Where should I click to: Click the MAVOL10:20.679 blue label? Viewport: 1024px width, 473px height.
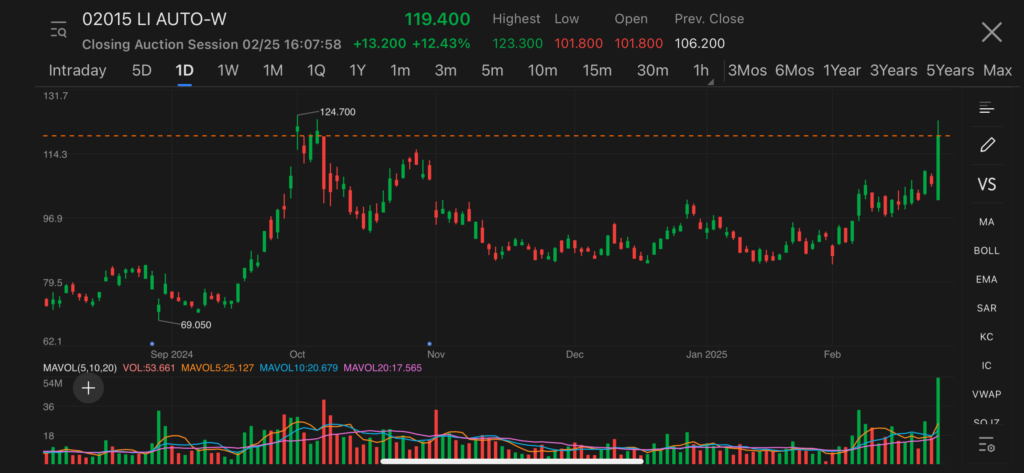(x=298, y=368)
